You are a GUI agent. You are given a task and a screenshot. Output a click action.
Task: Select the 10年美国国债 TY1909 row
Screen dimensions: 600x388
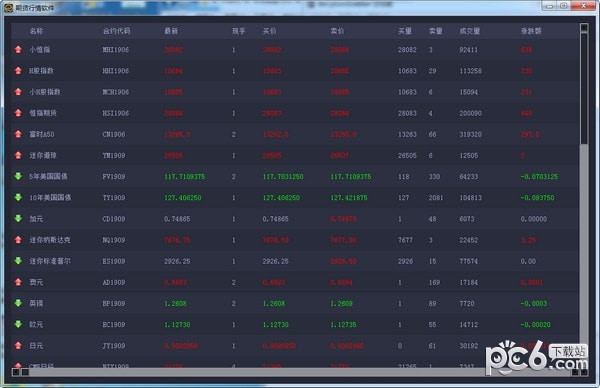click(295, 197)
